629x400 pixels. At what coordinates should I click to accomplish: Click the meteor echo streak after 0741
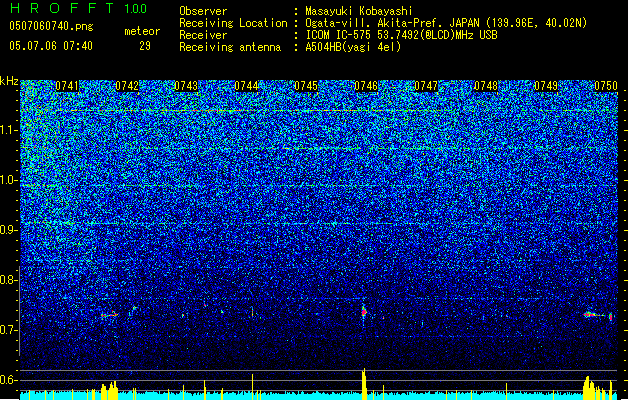pyautogui.click(x=110, y=315)
